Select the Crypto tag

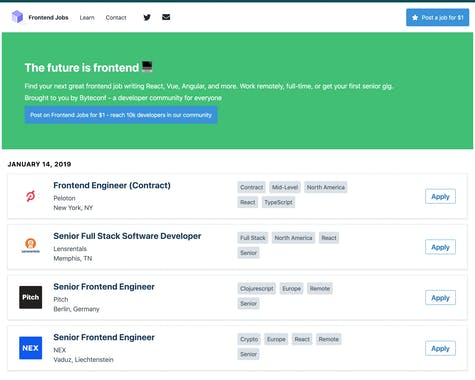point(249,339)
